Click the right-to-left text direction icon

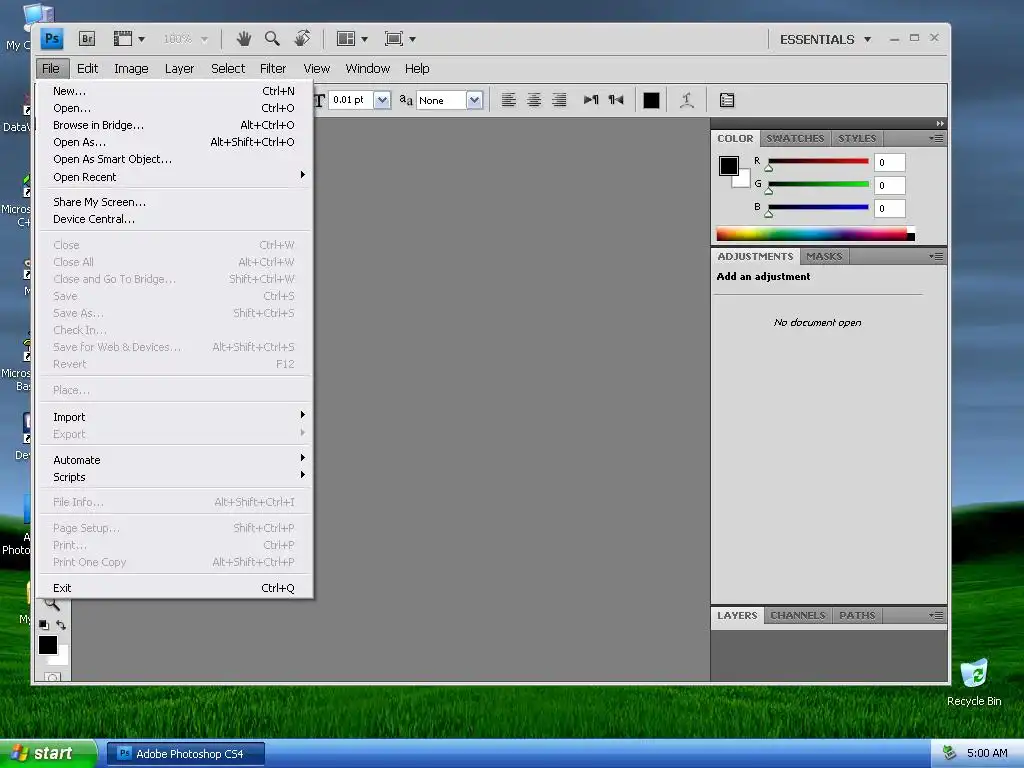click(x=616, y=100)
